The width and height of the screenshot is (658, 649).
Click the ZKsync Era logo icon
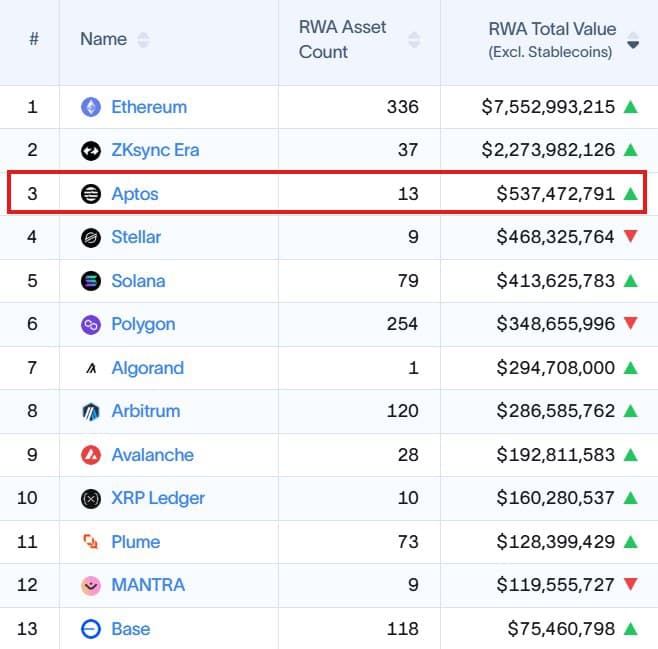tap(91, 151)
